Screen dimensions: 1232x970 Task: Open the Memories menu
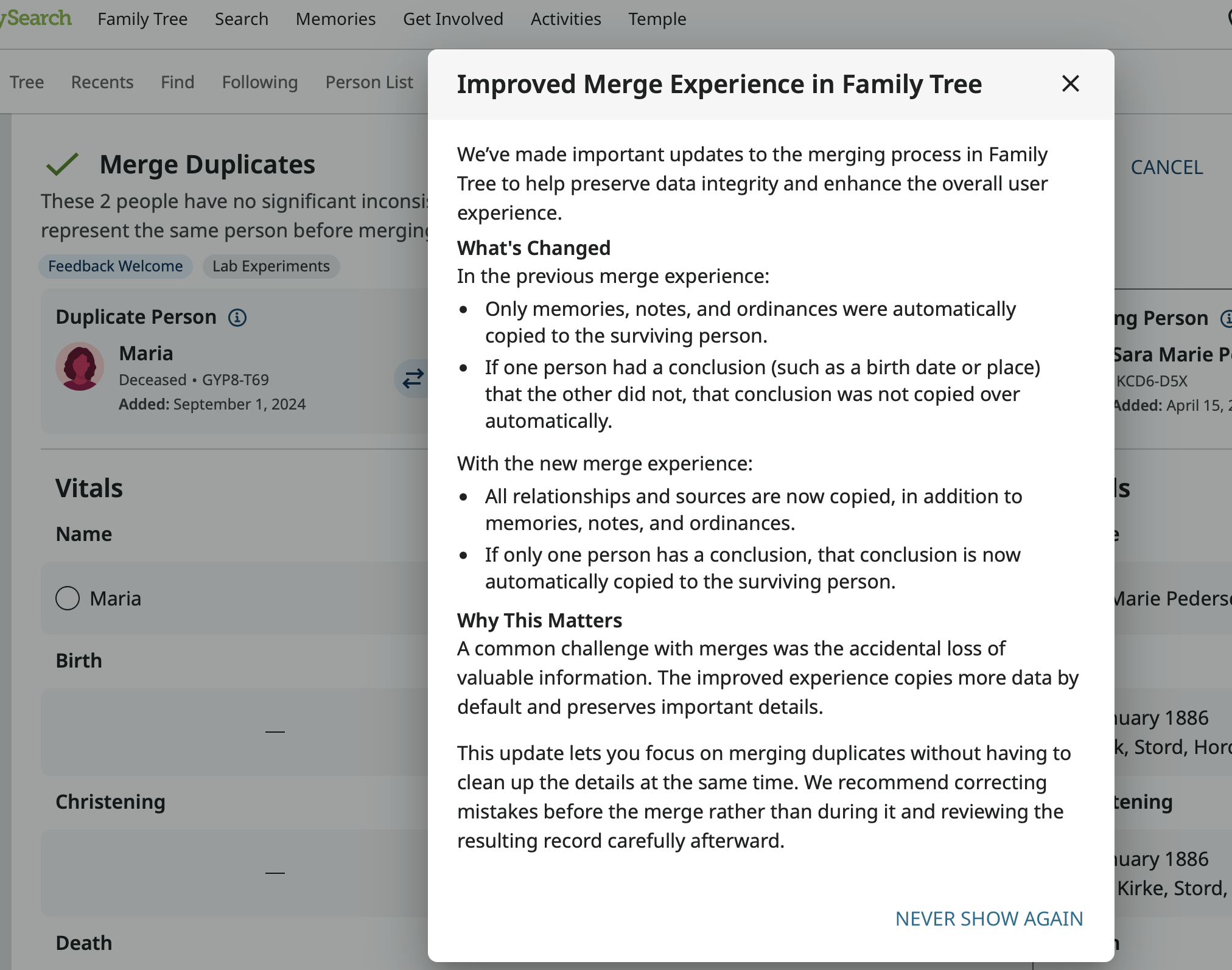click(335, 19)
